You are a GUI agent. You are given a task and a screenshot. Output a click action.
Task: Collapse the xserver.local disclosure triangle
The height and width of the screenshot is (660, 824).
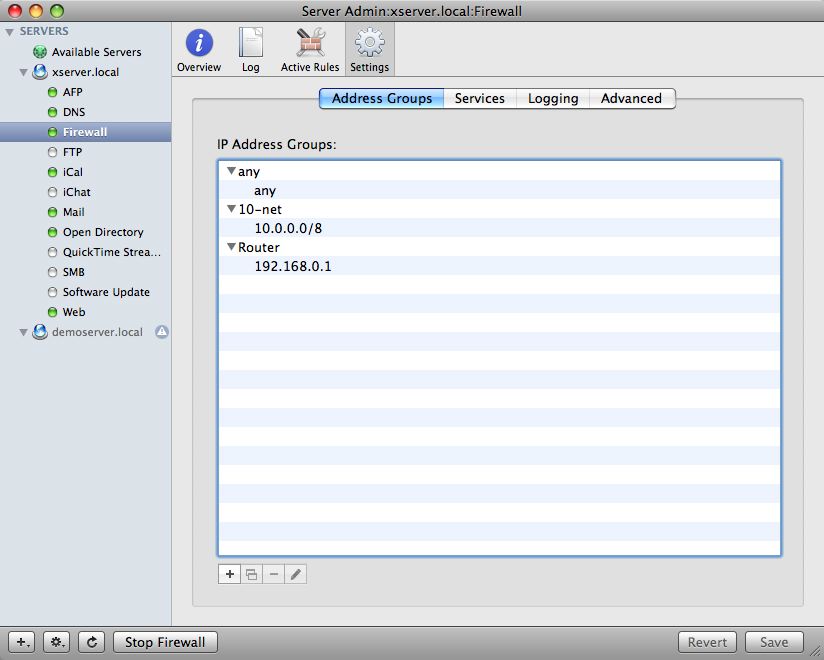pyautogui.click(x=23, y=73)
